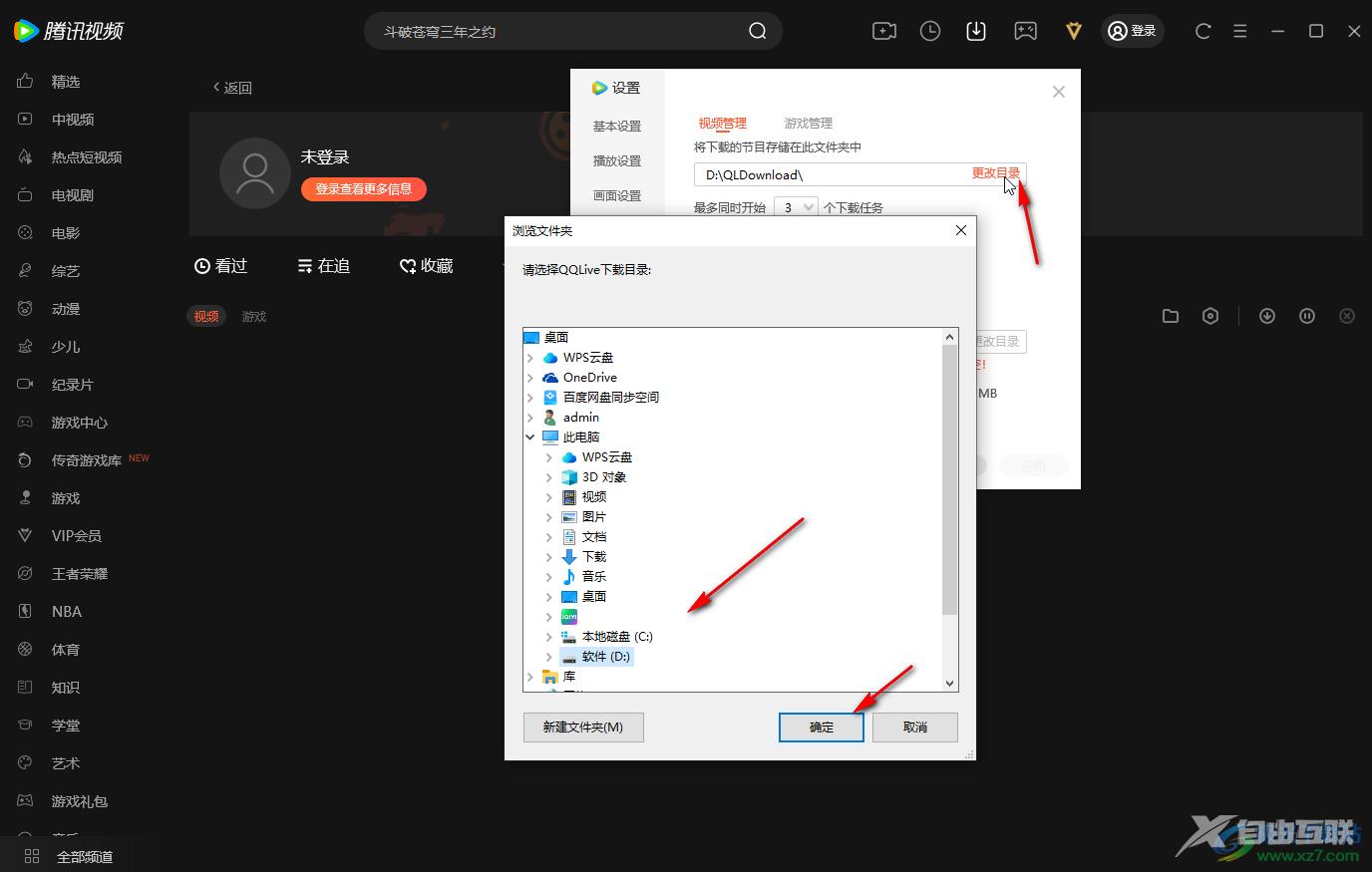The width and height of the screenshot is (1372, 872).
Task: Click scroll down arrow in folder tree
Action: (949, 684)
